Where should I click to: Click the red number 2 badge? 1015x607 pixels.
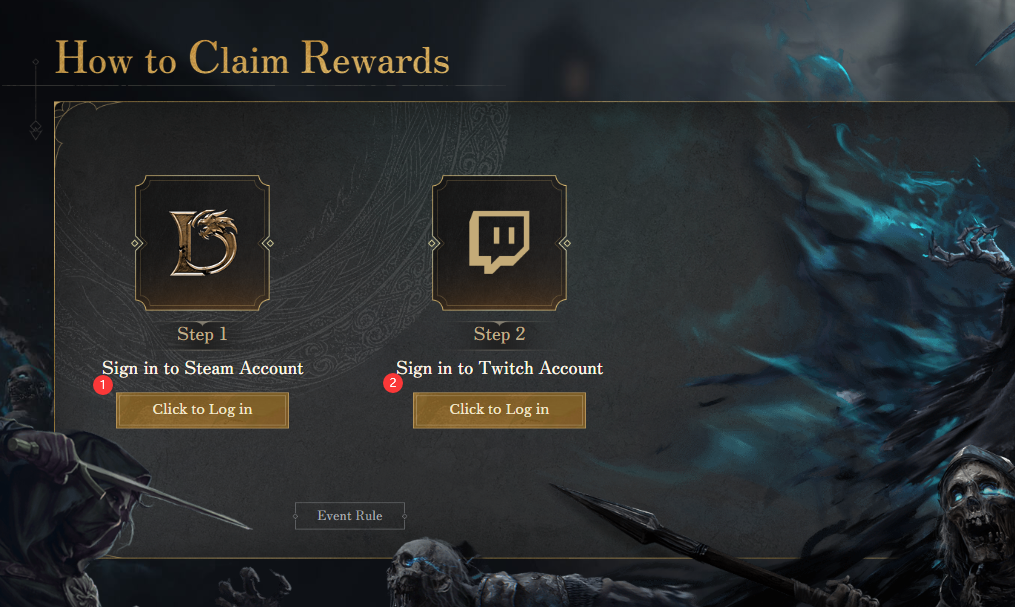click(394, 382)
